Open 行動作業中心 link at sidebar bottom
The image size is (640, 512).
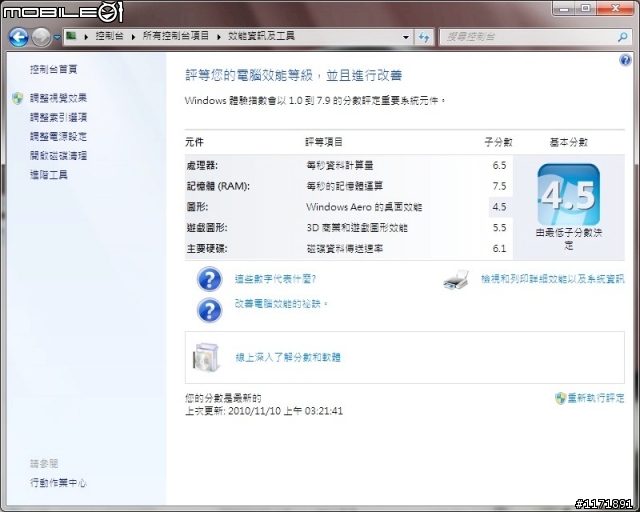tap(58, 483)
